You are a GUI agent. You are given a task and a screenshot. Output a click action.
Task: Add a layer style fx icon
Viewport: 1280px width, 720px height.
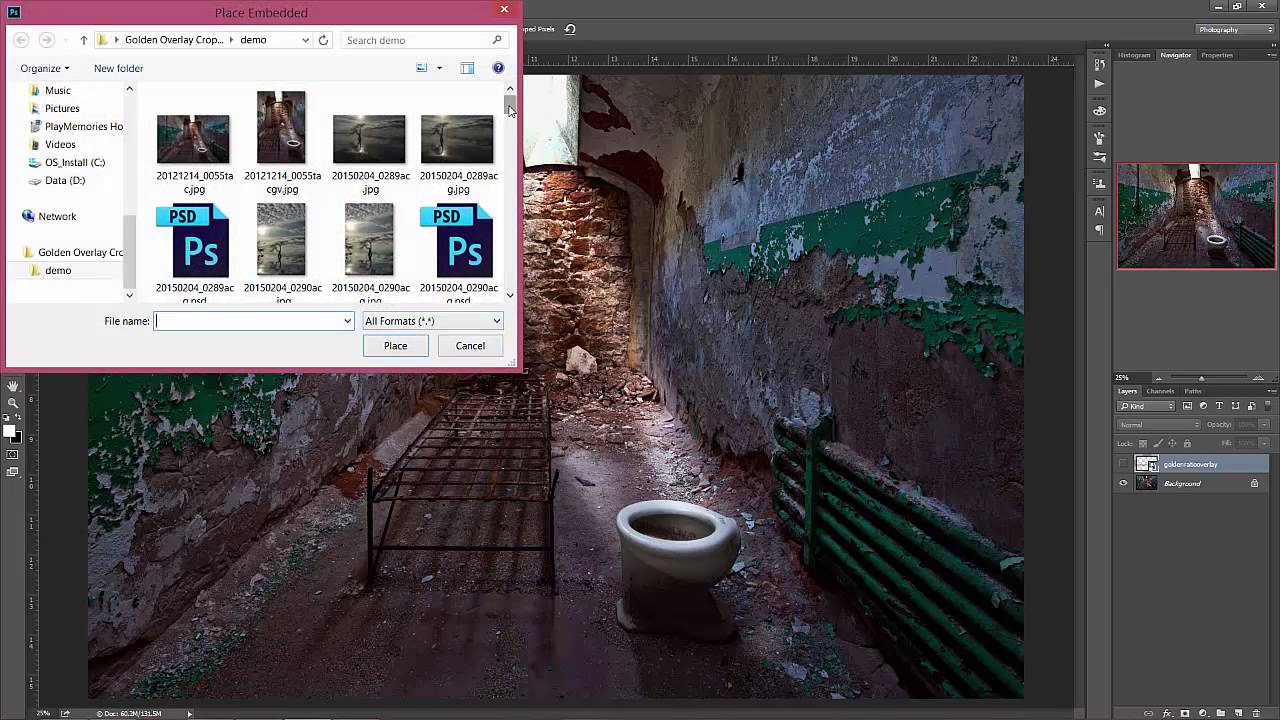(1167, 713)
